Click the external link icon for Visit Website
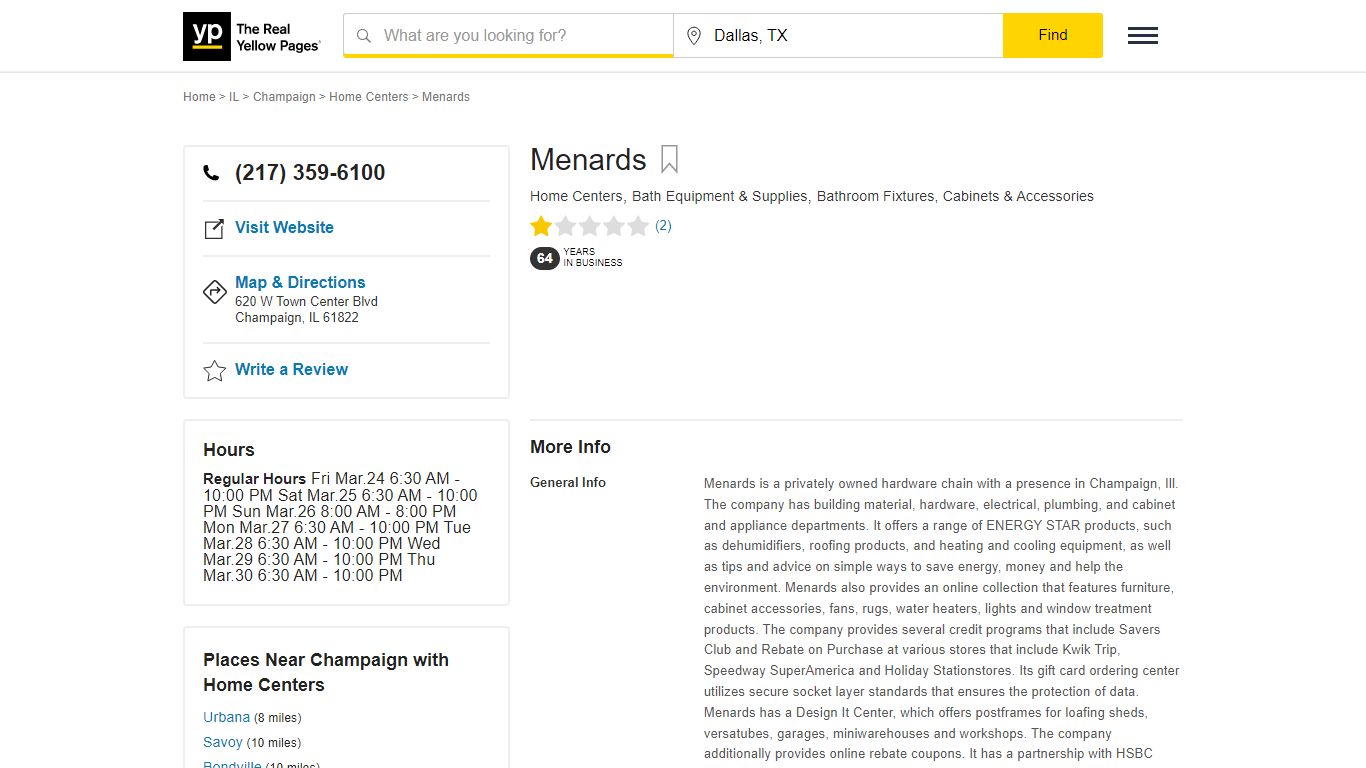This screenshot has height=768, width=1366. point(214,229)
